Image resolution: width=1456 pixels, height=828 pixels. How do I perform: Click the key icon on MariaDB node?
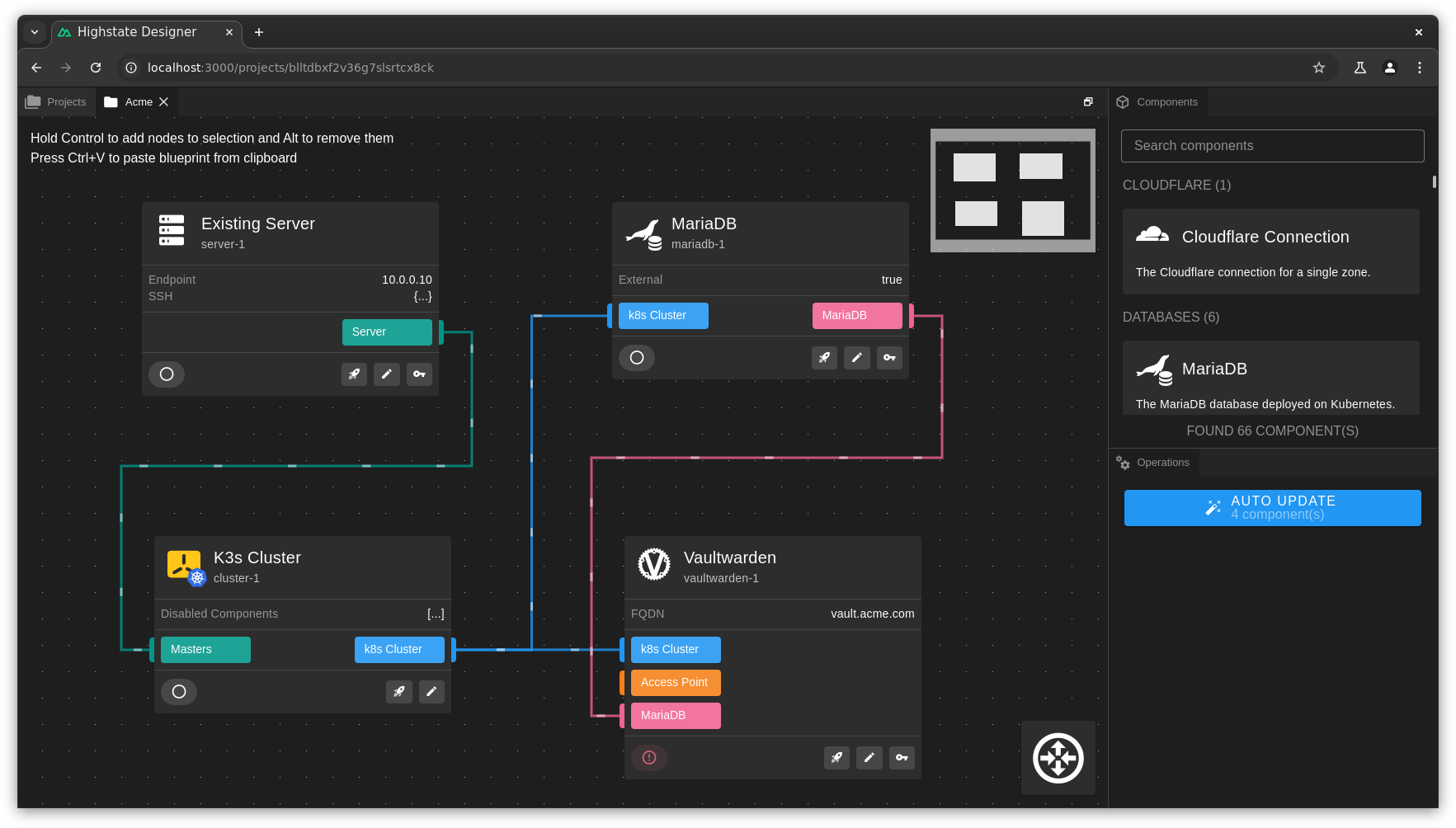[889, 358]
